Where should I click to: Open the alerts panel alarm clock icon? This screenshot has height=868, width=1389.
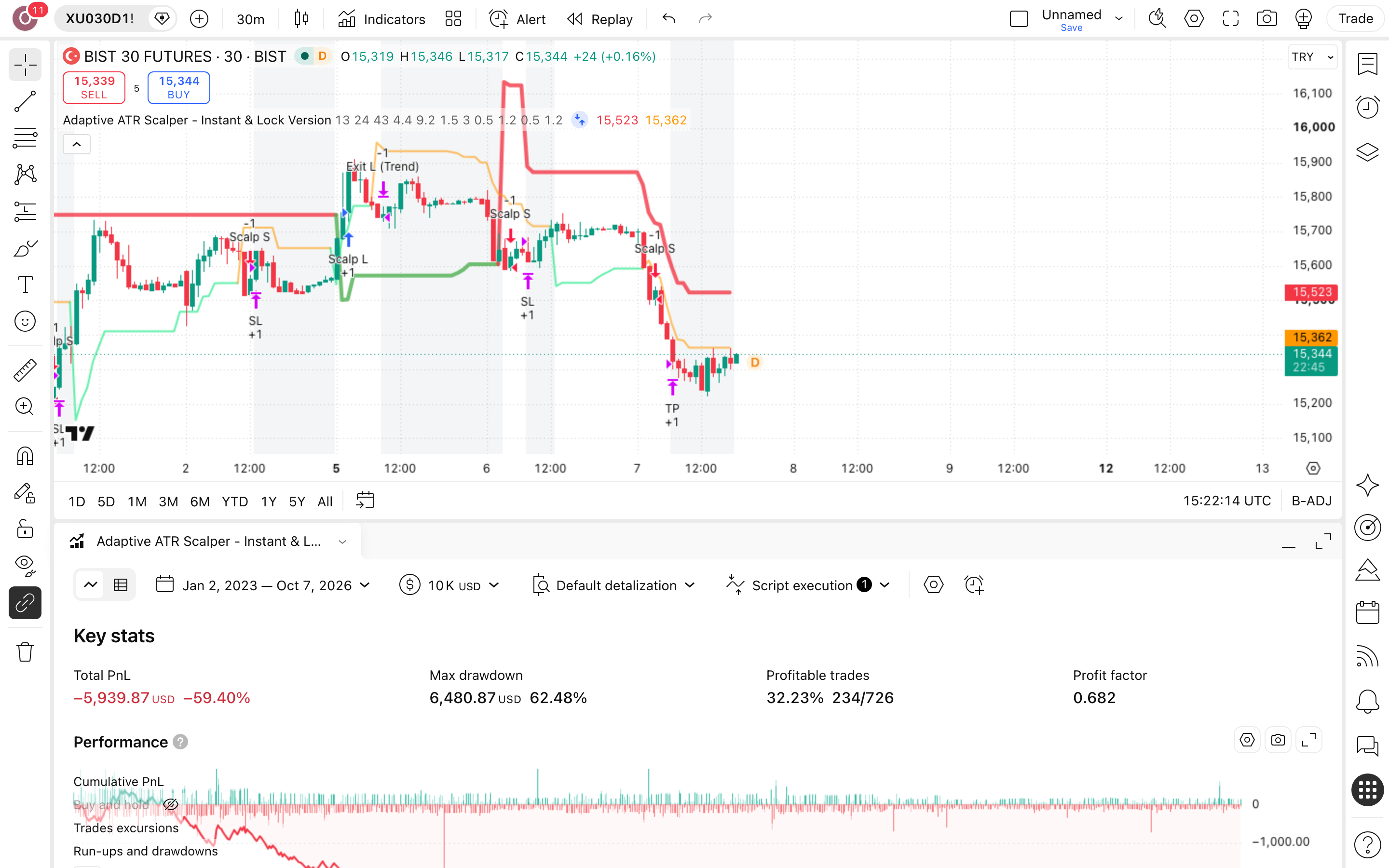[x=1368, y=108]
